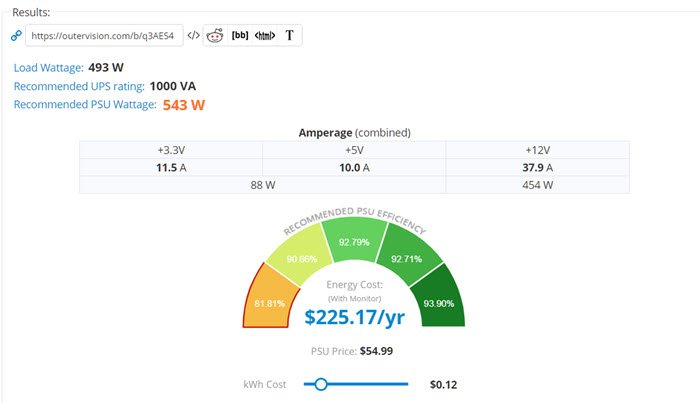
Task: Click the embed code brackets icon
Action: (194, 35)
